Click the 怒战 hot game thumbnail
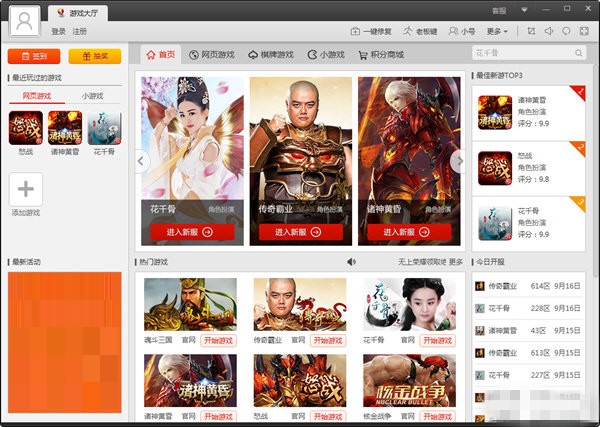The height and width of the screenshot is (427, 600). click(300, 380)
